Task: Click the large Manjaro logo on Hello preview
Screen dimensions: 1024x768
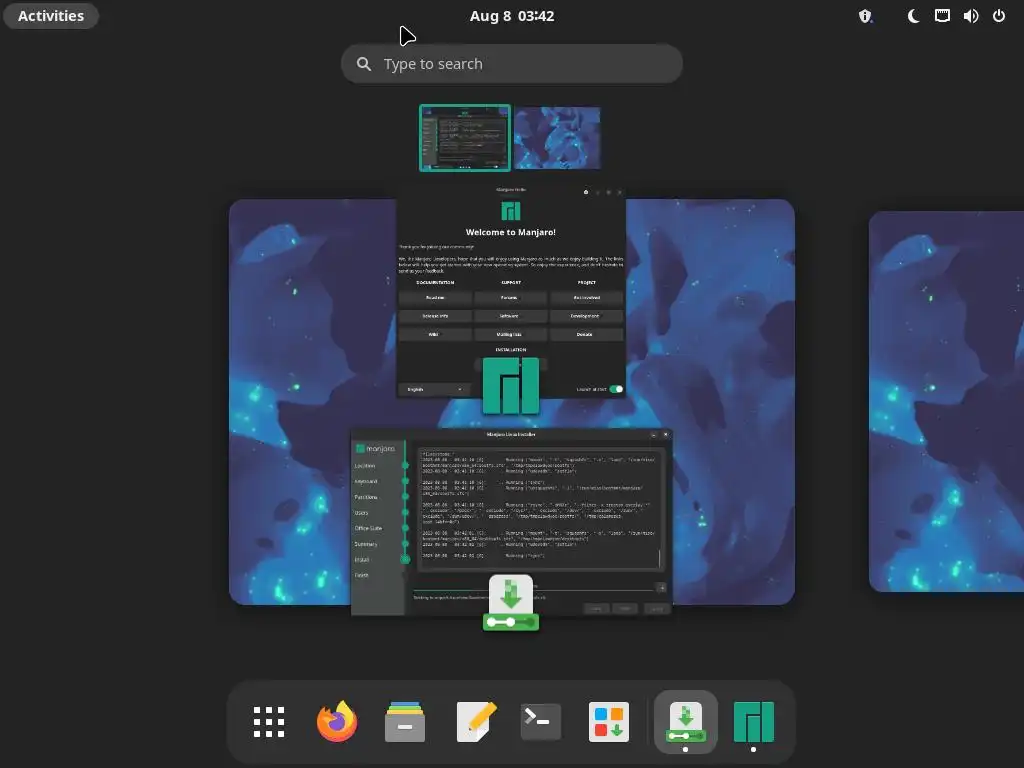Action: (511, 385)
